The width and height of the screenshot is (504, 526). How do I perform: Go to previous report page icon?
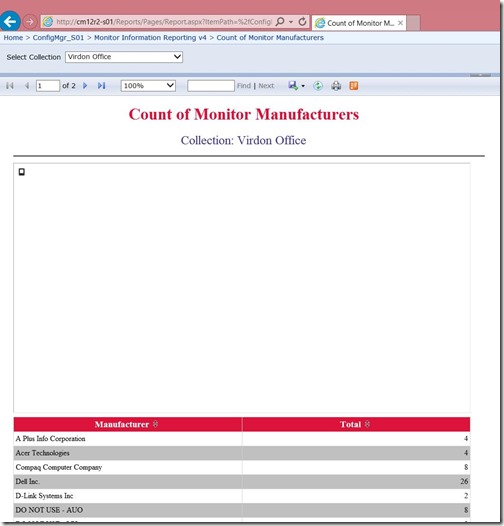tap(27, 86)
